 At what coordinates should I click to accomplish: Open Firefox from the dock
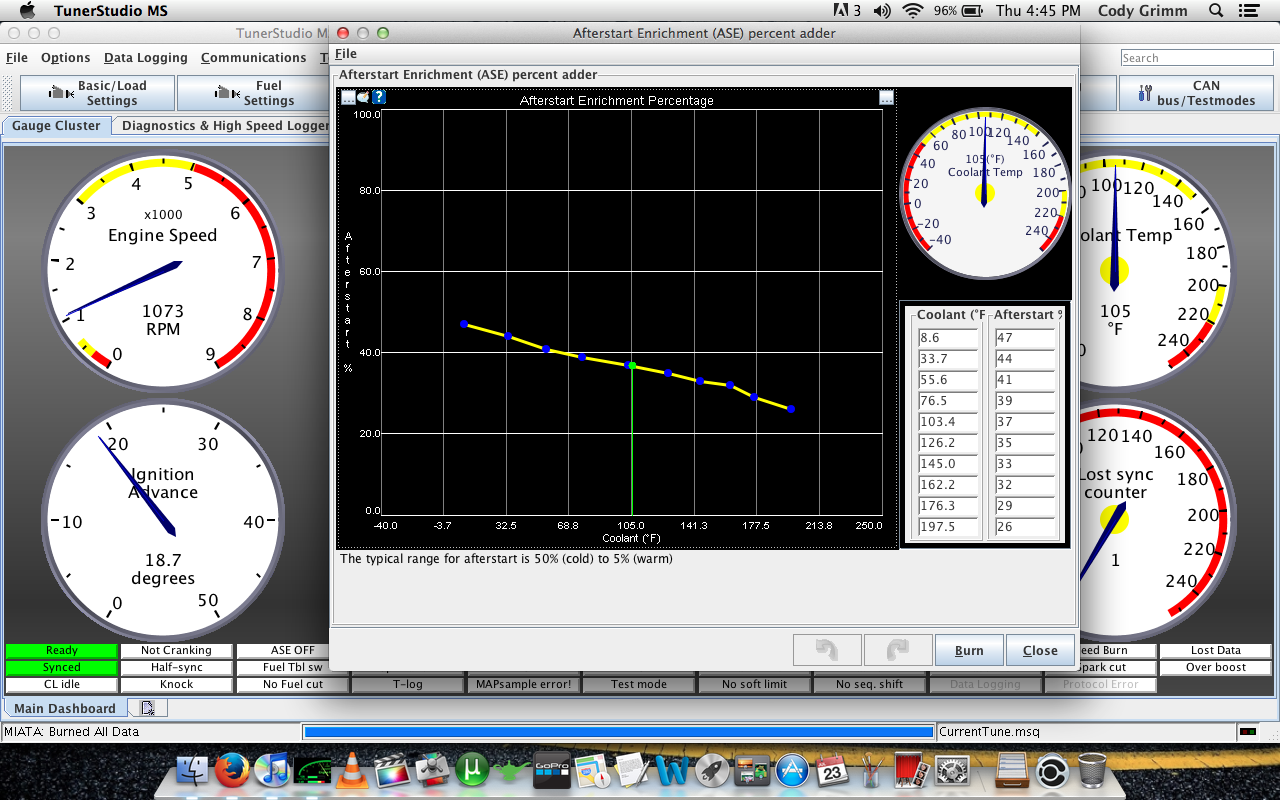(x=232, y=771)
